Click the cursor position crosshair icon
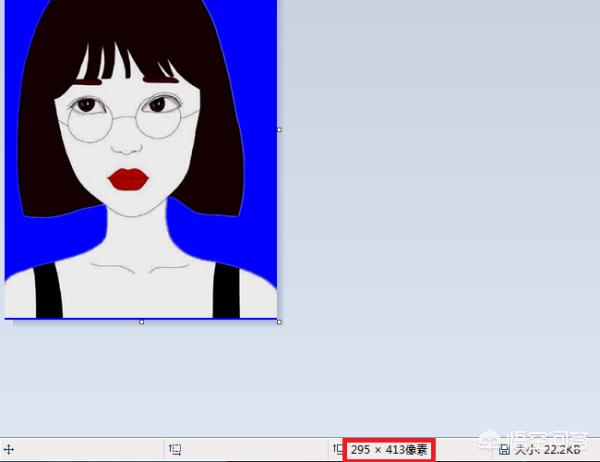This screenshot has height=462, width=600. (9, 450)
